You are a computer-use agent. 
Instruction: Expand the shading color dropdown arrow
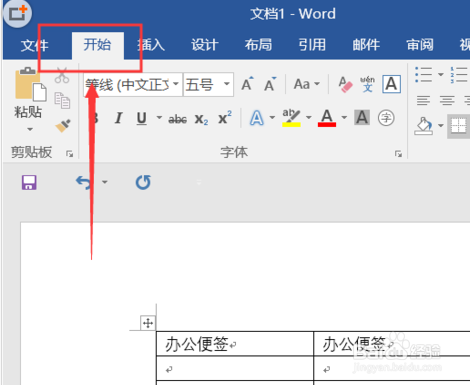coord(440,126)
